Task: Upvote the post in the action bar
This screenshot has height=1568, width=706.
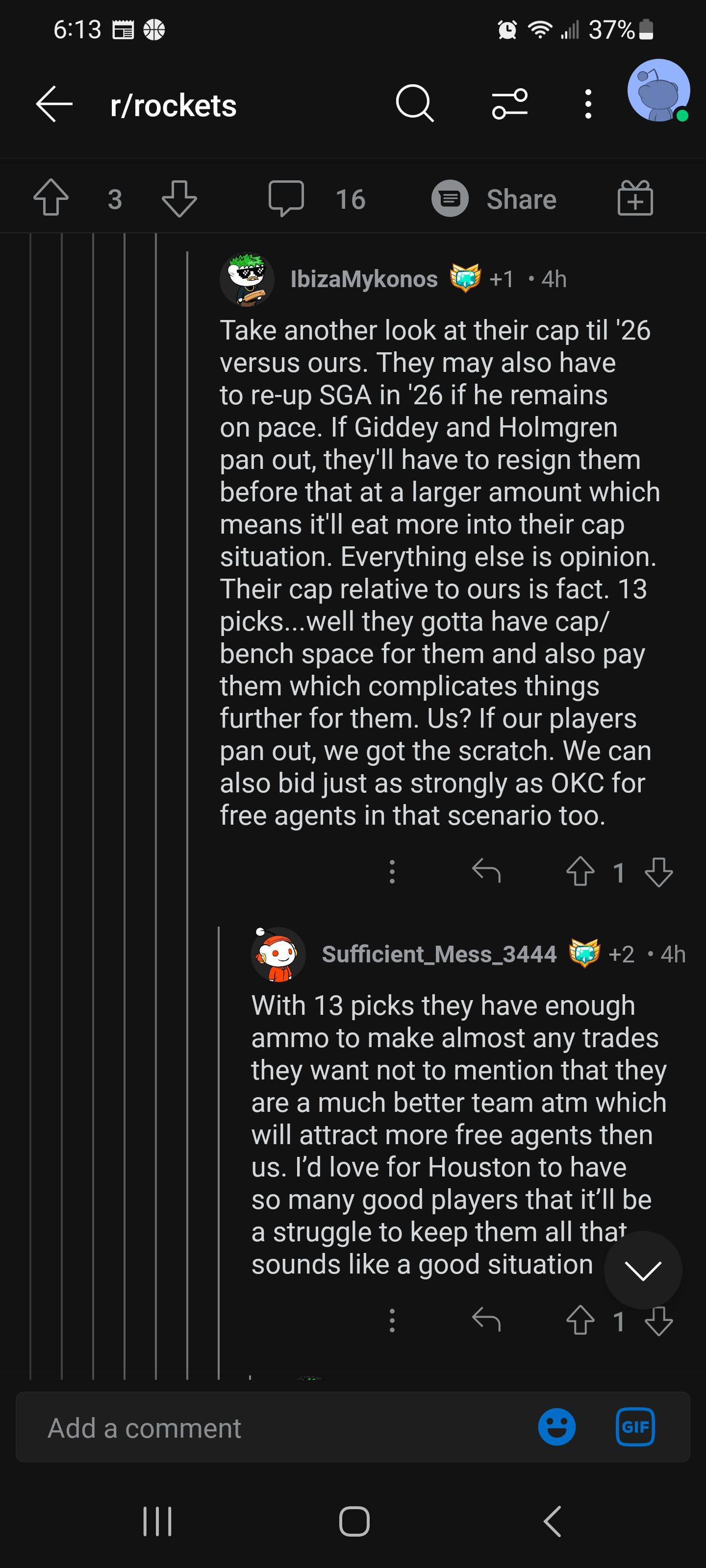Action: [x=50, y=198]
